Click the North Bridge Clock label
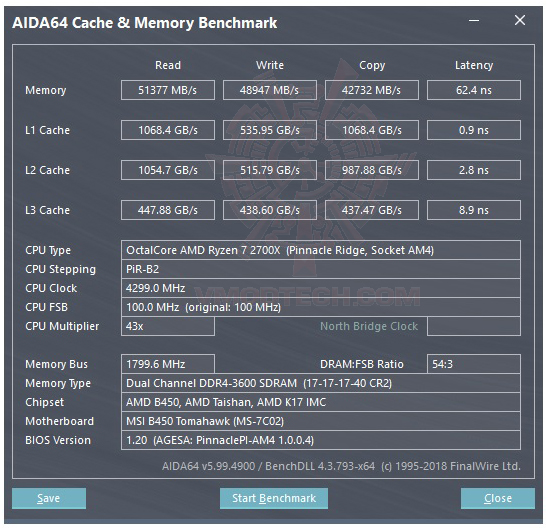The width and height of the screenshot is (549, 528). pyautogui.click(x=369, y=326)
